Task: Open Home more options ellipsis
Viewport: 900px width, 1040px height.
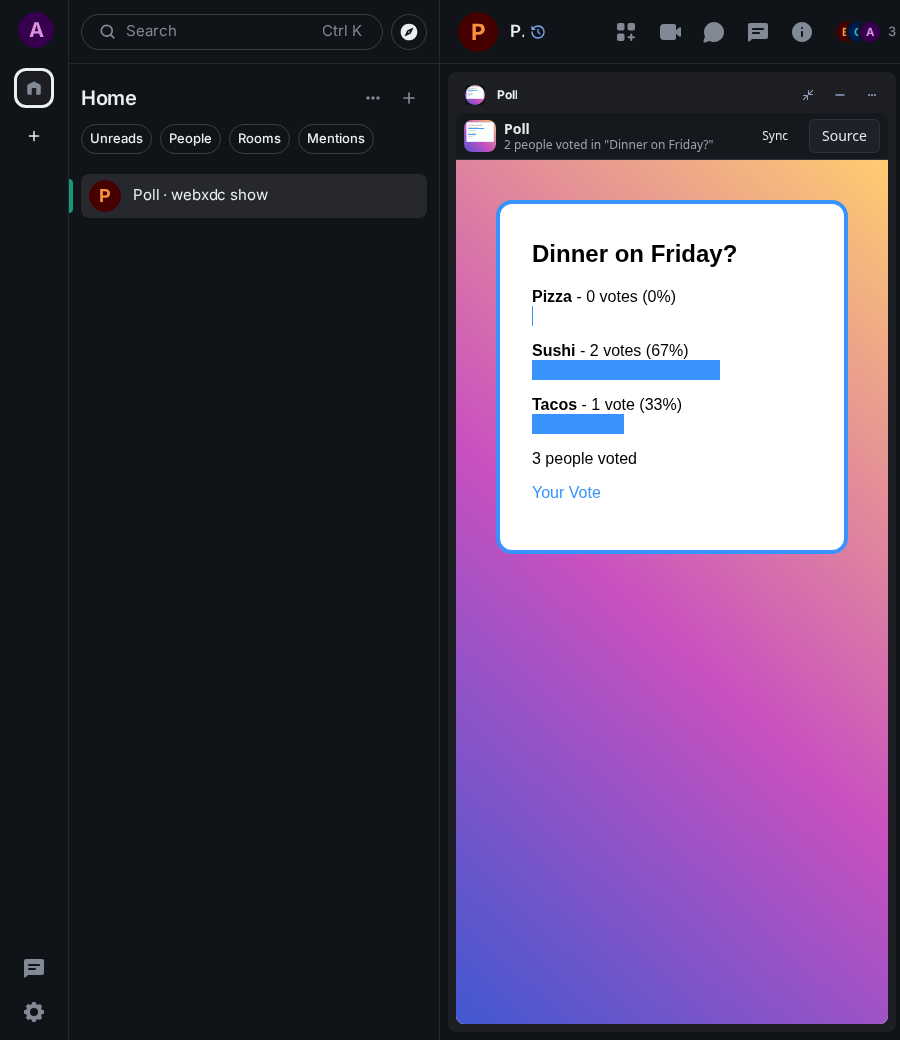Action: 373,98
